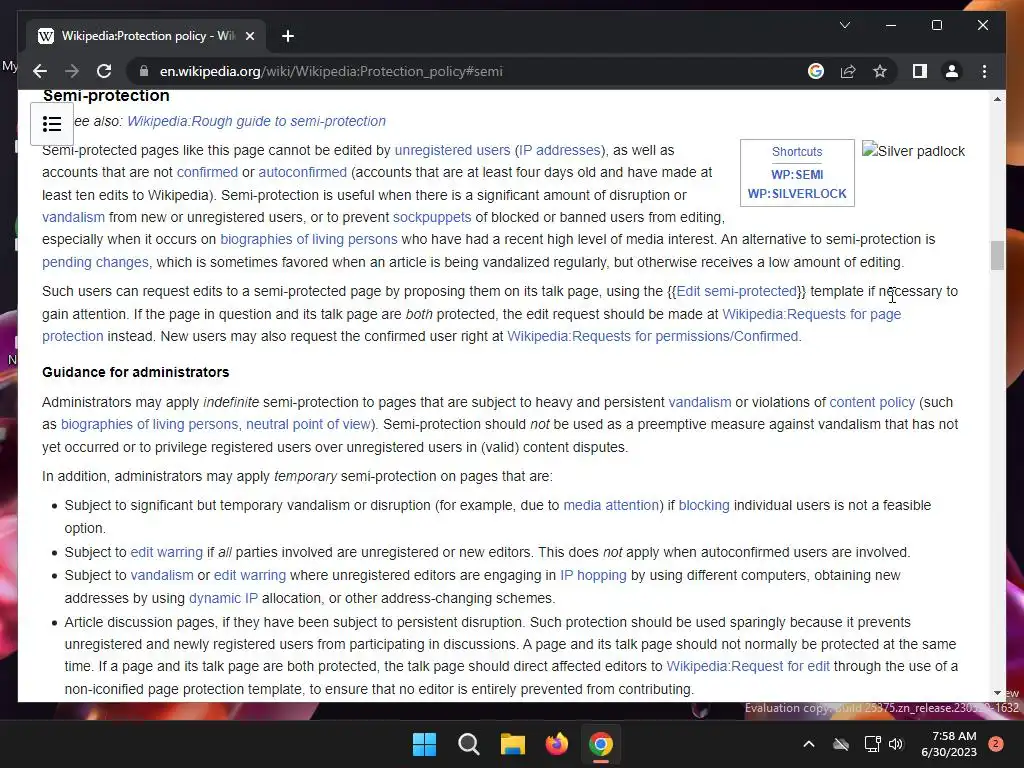Viewport: 1024px width, 768px height.
Task: Click the Chrome taskbar icon
Action: pyautogui.click(x=601, y=744)
